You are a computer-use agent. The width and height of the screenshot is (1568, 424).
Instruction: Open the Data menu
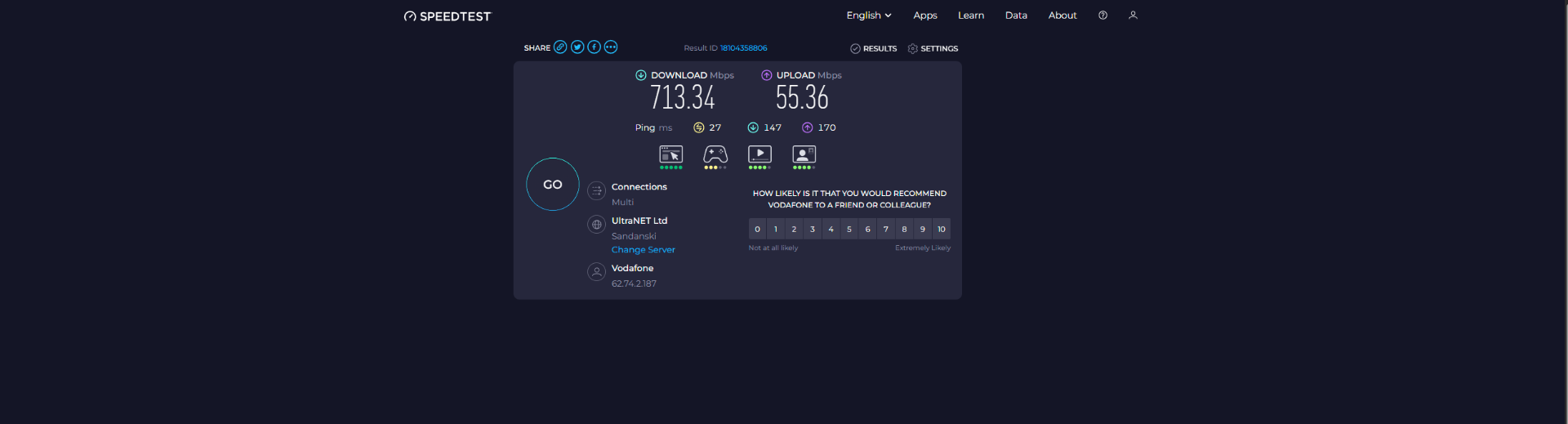coord(1016,16)
